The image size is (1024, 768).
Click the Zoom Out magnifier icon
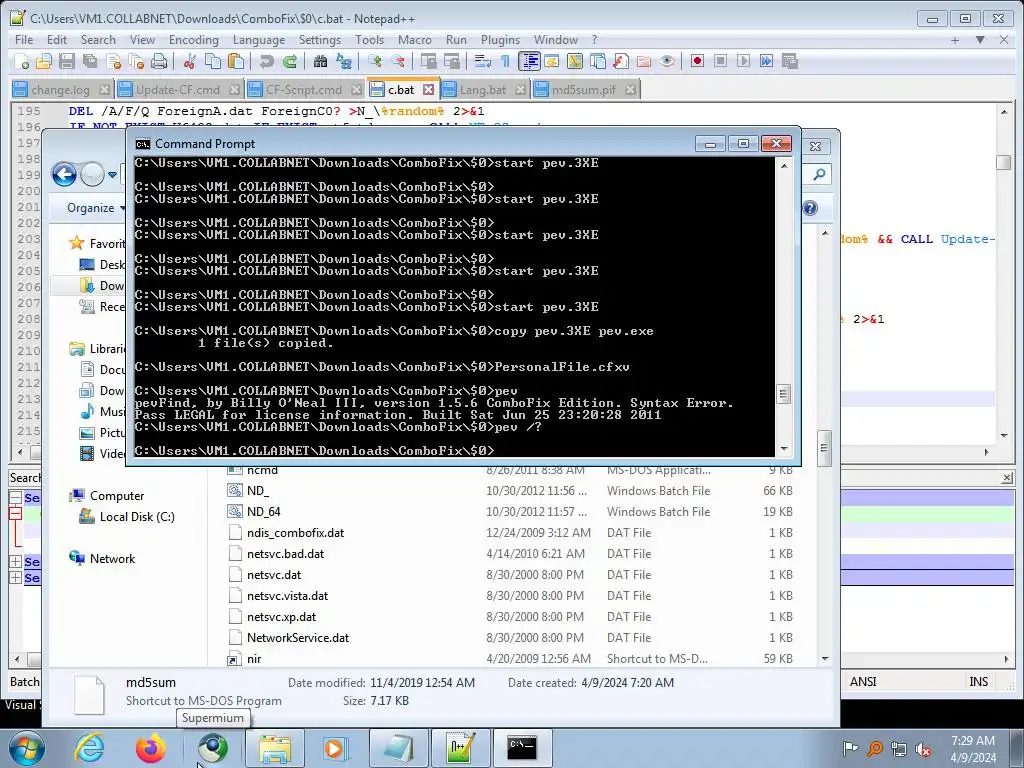(398, 61)
